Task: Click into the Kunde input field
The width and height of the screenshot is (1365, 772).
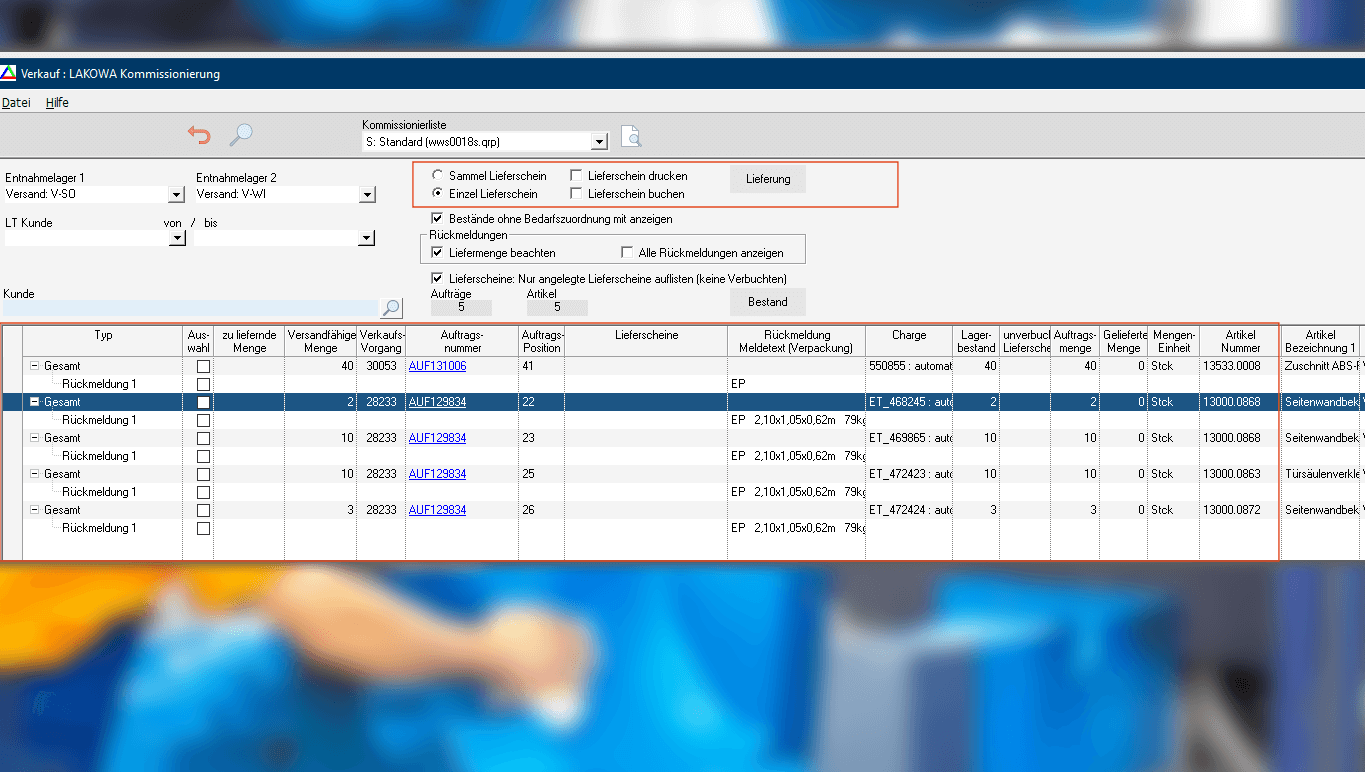Action: tap(190, 308)
